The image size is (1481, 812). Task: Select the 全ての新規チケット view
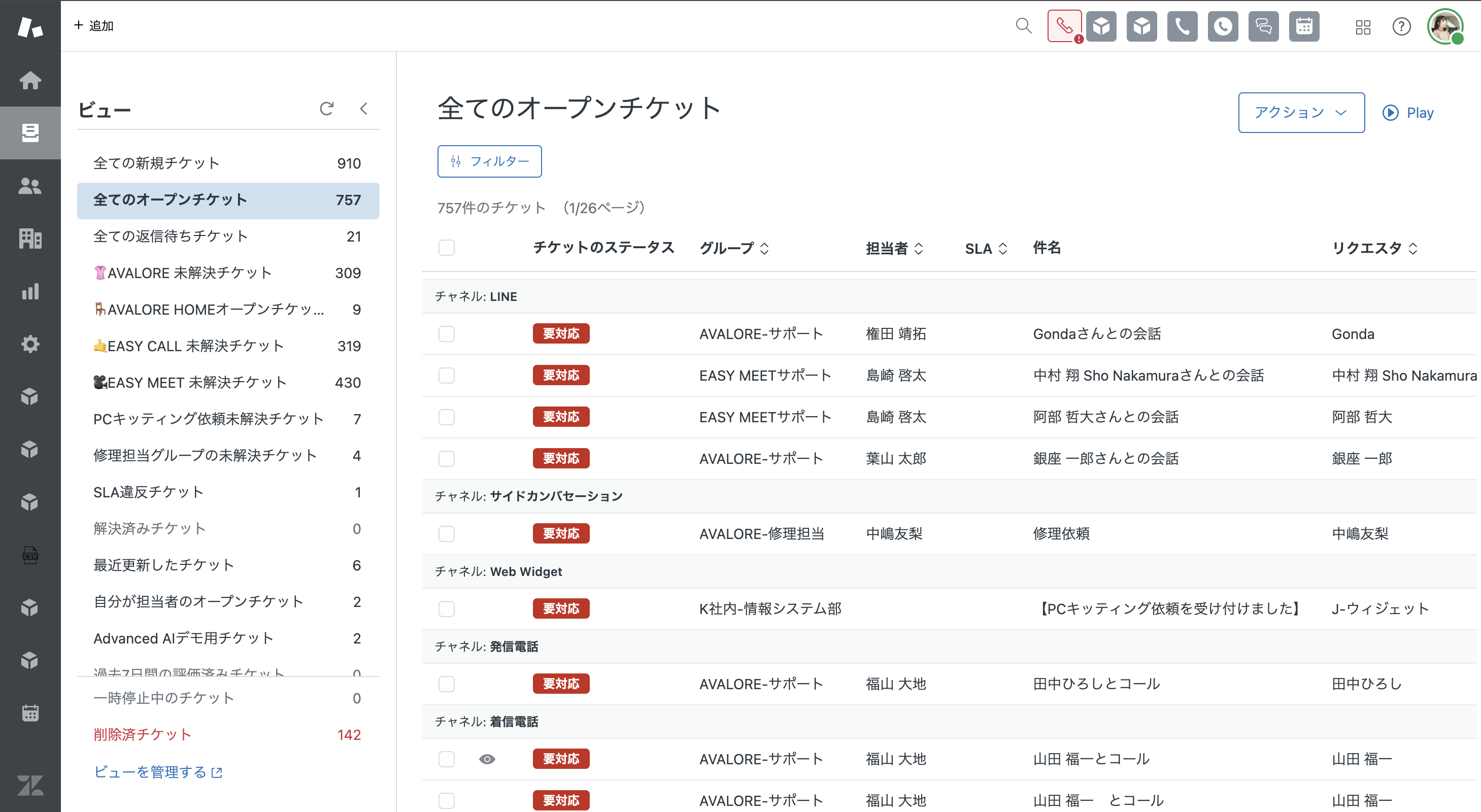click(x=228, y=163)
